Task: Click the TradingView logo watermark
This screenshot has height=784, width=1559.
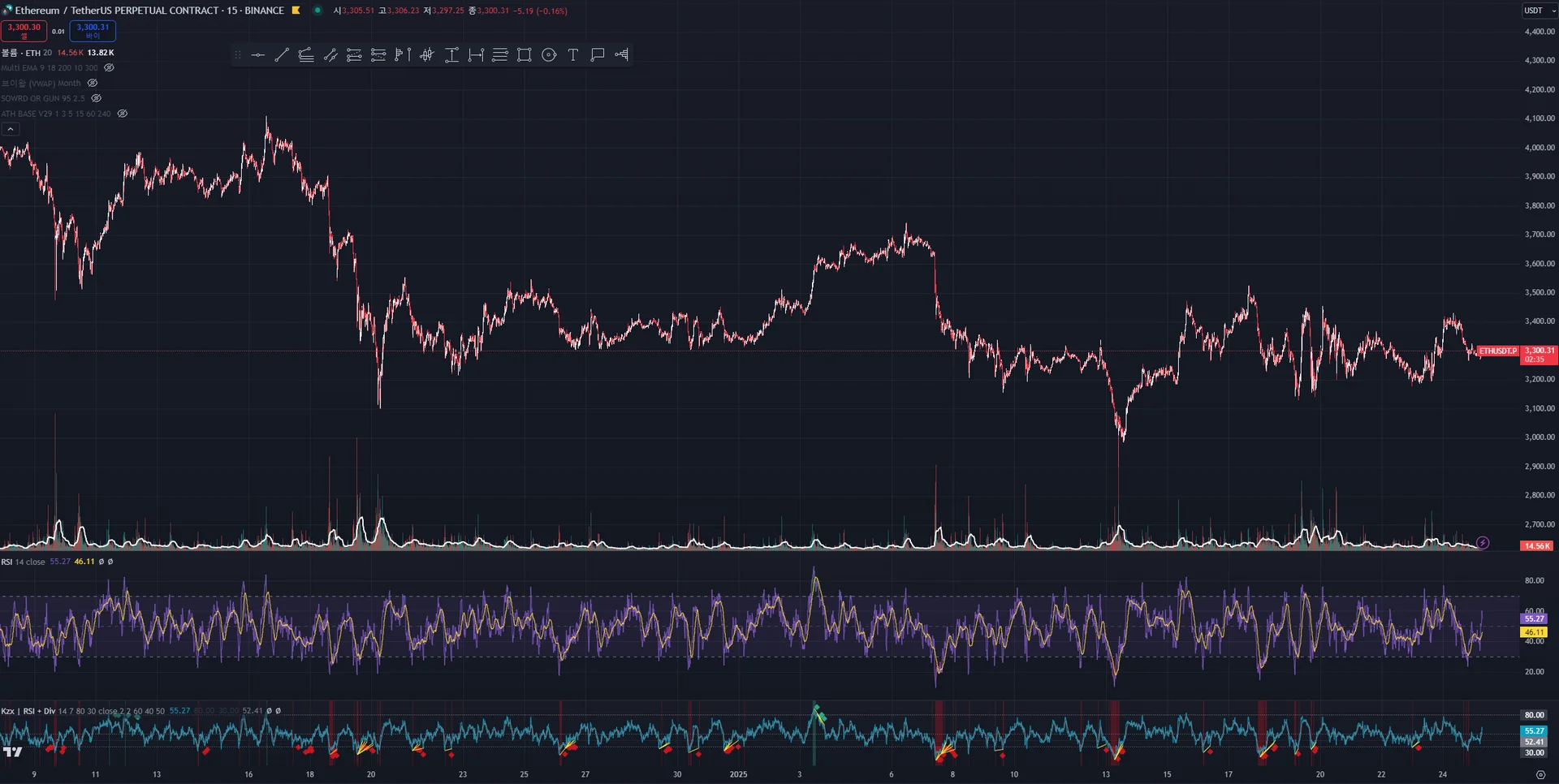Action: tap(13, 752)
